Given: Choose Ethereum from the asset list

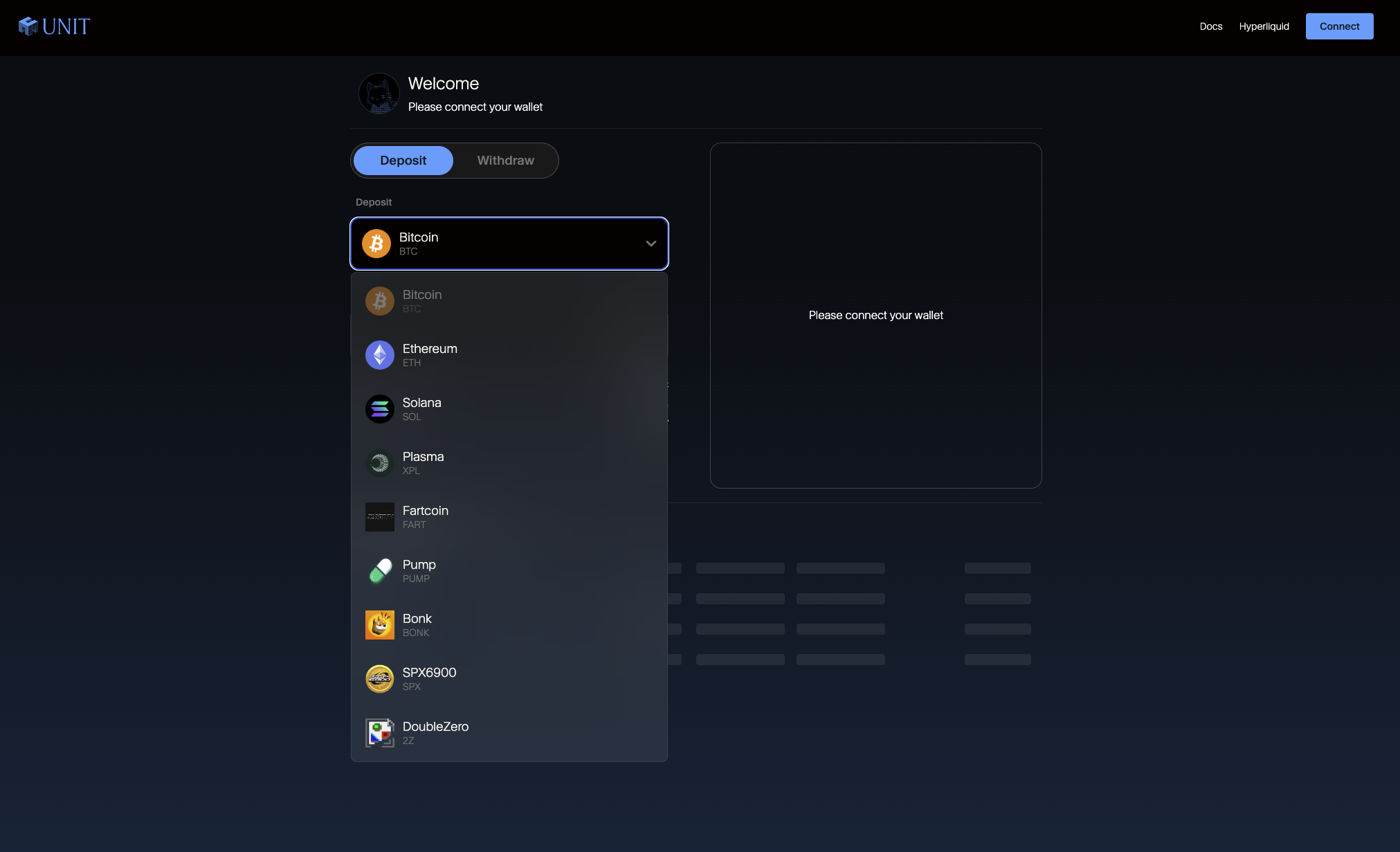Looking at the screenshot, I should [509, 355].
